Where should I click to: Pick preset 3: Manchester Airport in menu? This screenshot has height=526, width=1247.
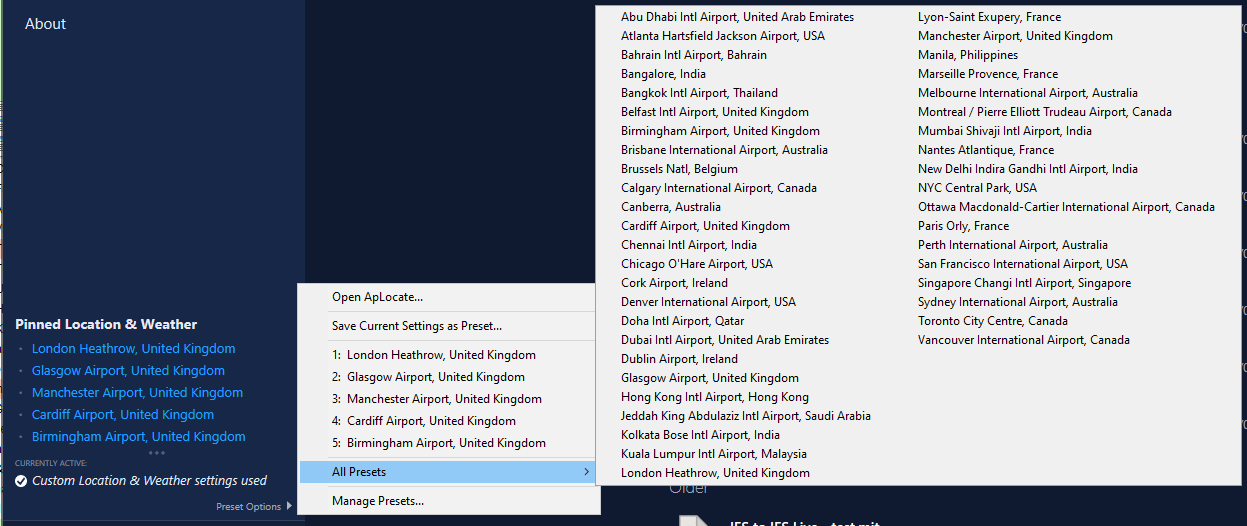(436, 399)
